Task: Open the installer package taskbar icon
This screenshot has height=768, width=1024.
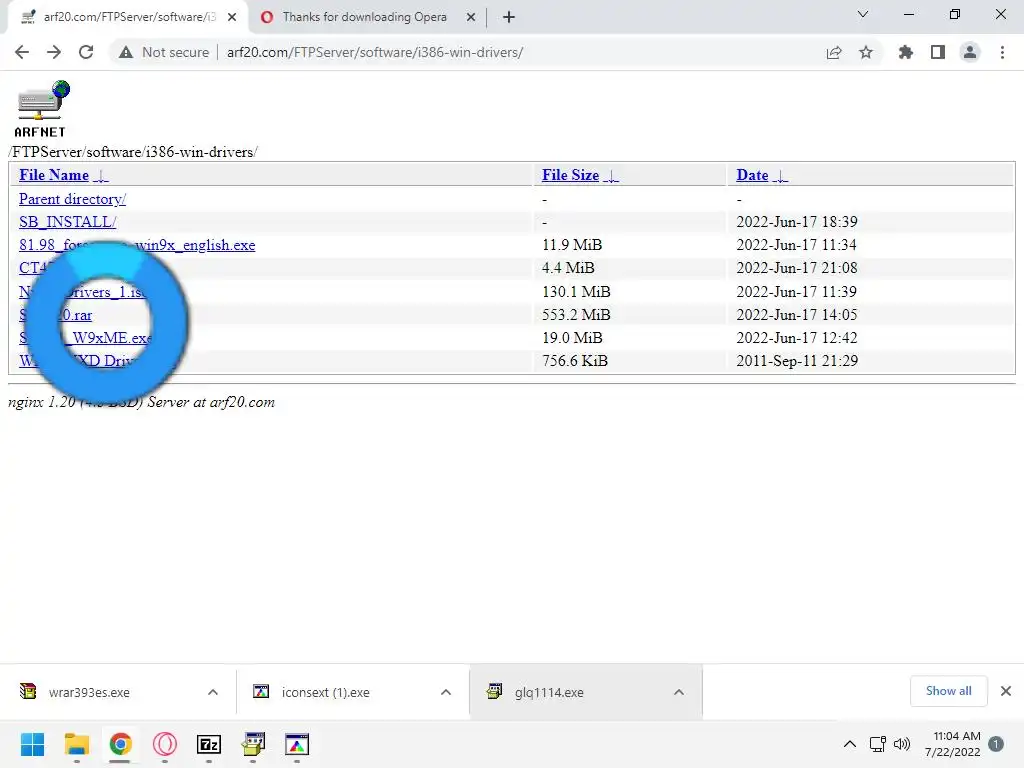Action: click(253, 744)
